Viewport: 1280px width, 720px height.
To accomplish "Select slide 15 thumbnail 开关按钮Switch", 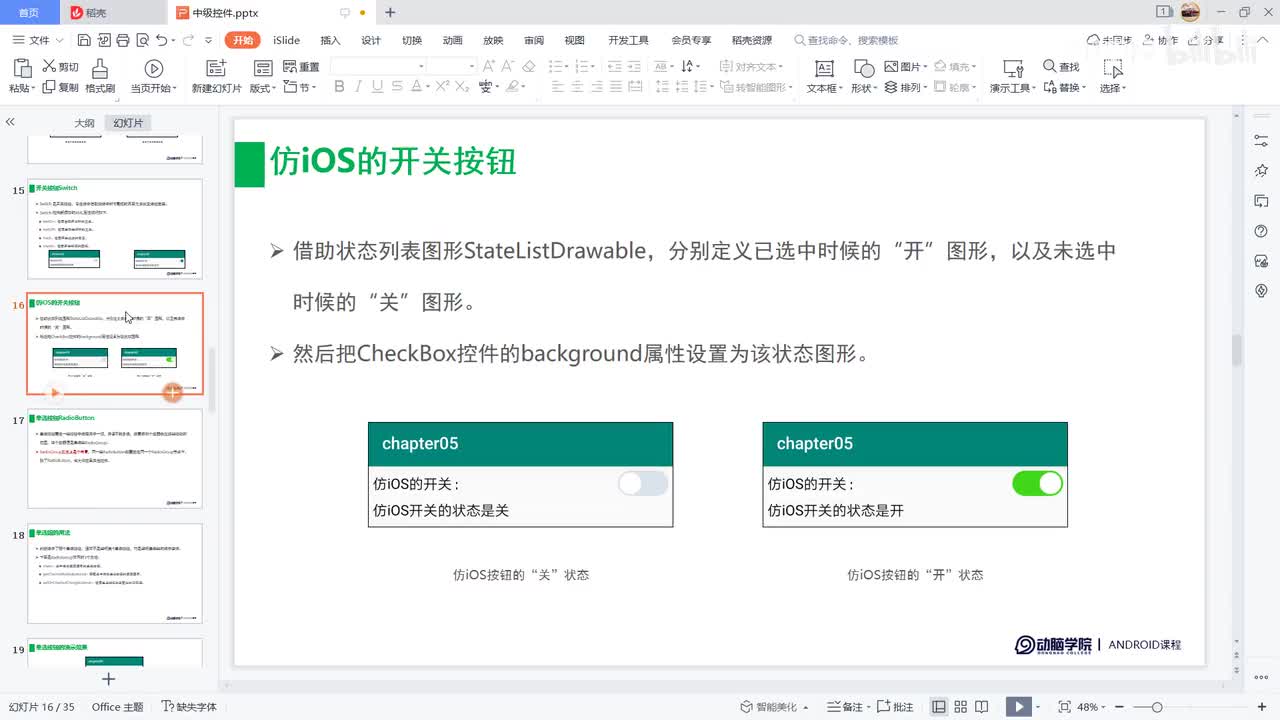I will pyautogui.click(x=114, y=229).
